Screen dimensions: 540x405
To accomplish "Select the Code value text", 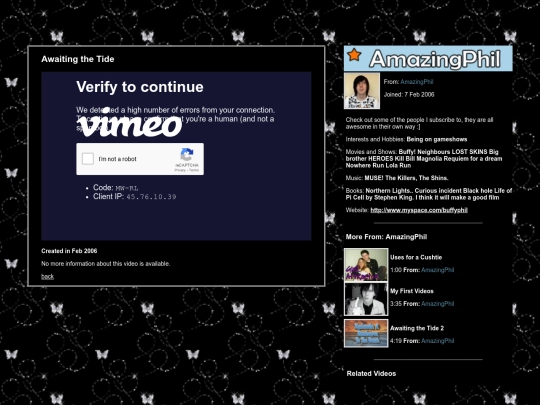I will point(126,188).
